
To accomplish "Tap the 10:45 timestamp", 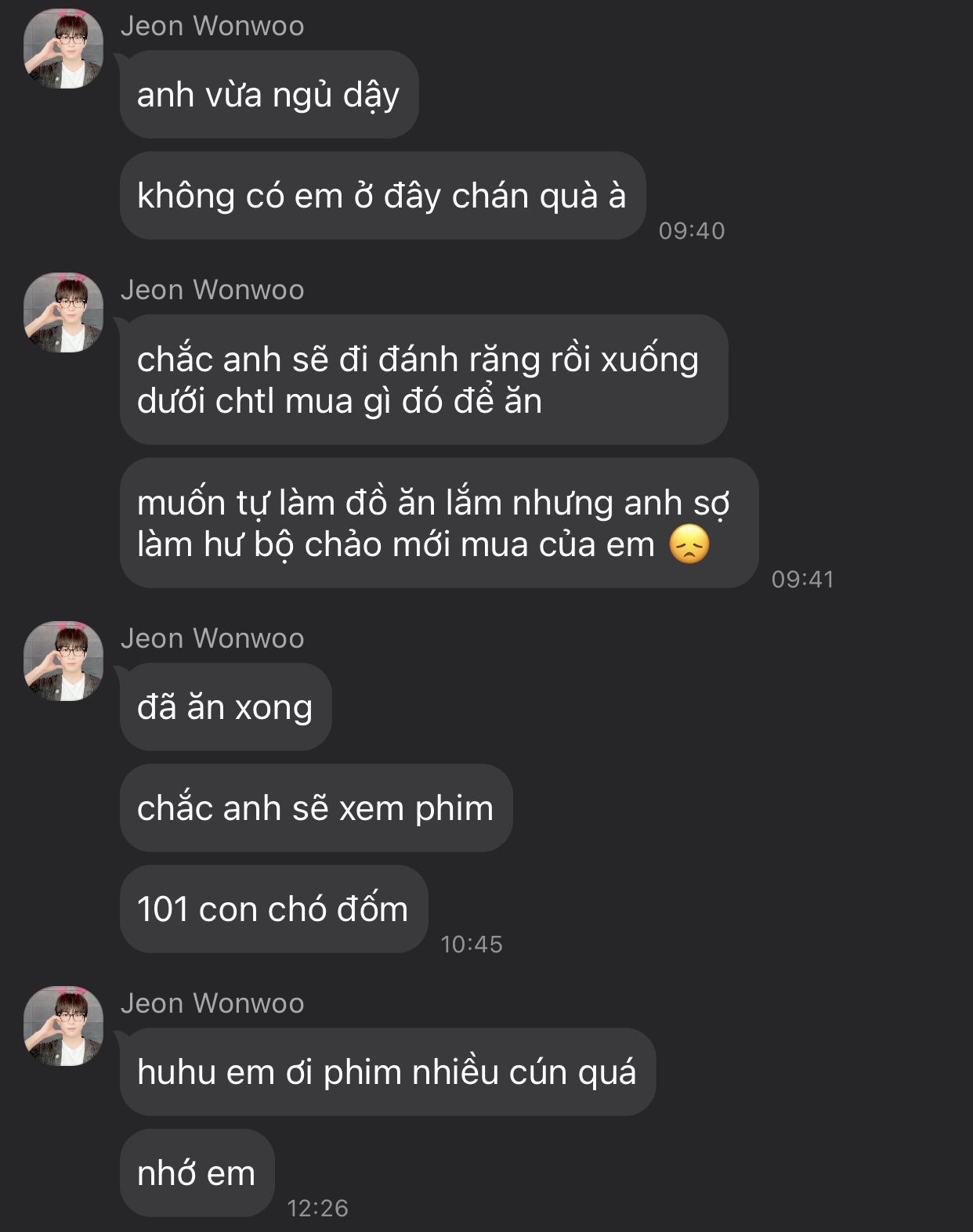I will pos(472,945).
